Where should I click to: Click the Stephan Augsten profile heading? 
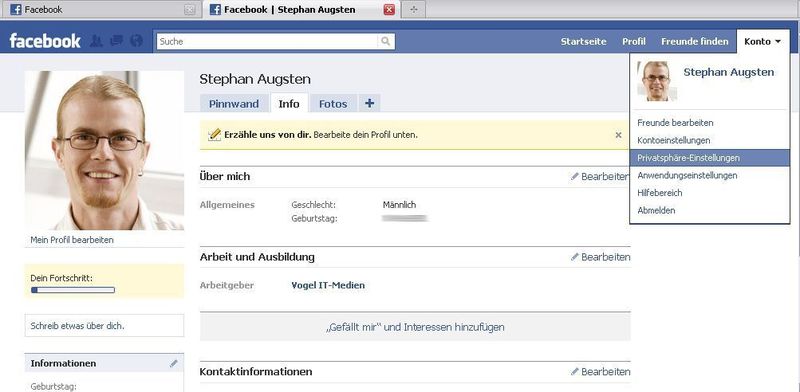click(255, 79)
